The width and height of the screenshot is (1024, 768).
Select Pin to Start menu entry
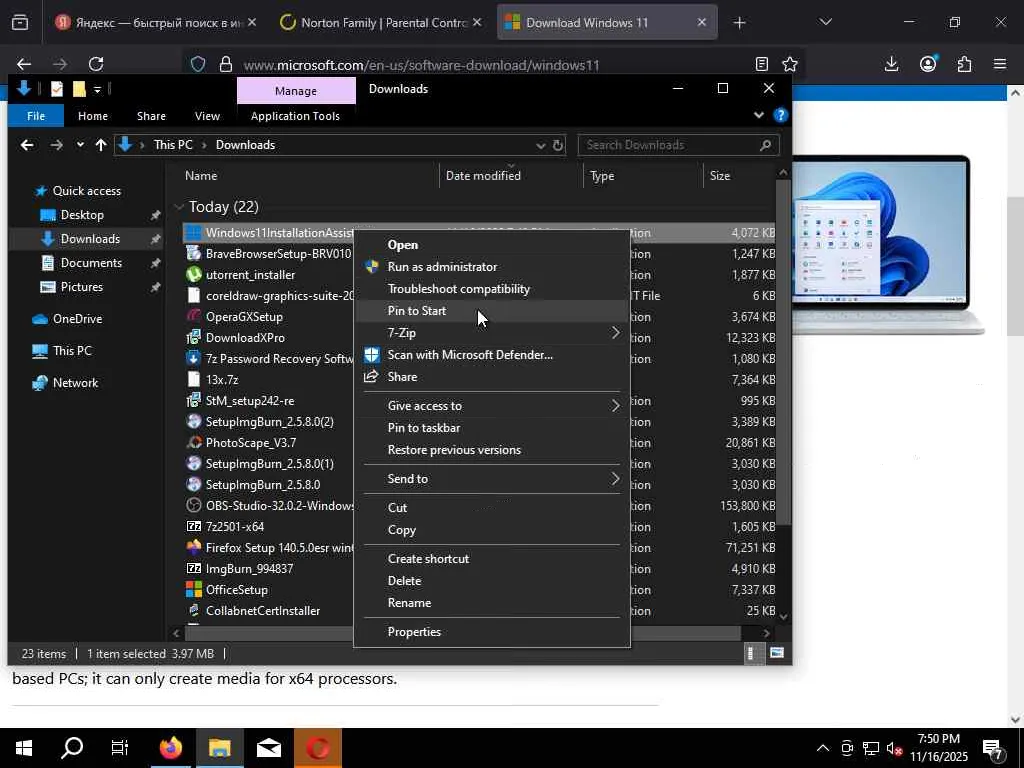point(417,311)
